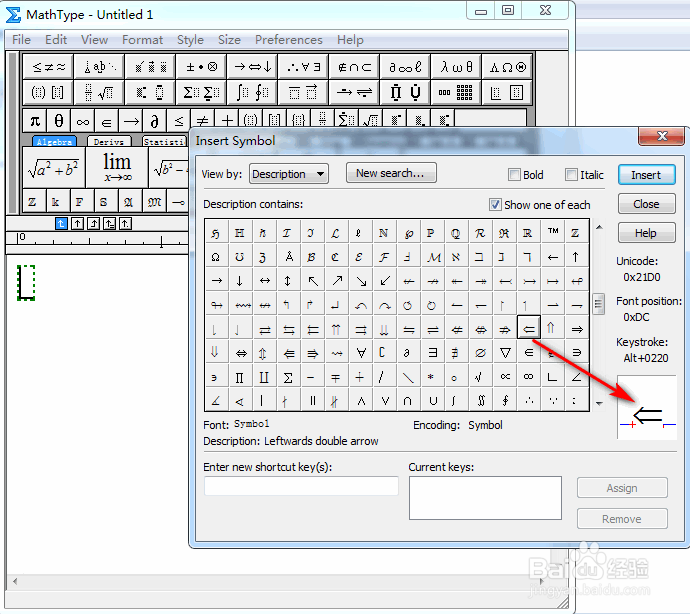Open the View menu
This screenshot has height=614, width=690.
[x=95, y=40]
